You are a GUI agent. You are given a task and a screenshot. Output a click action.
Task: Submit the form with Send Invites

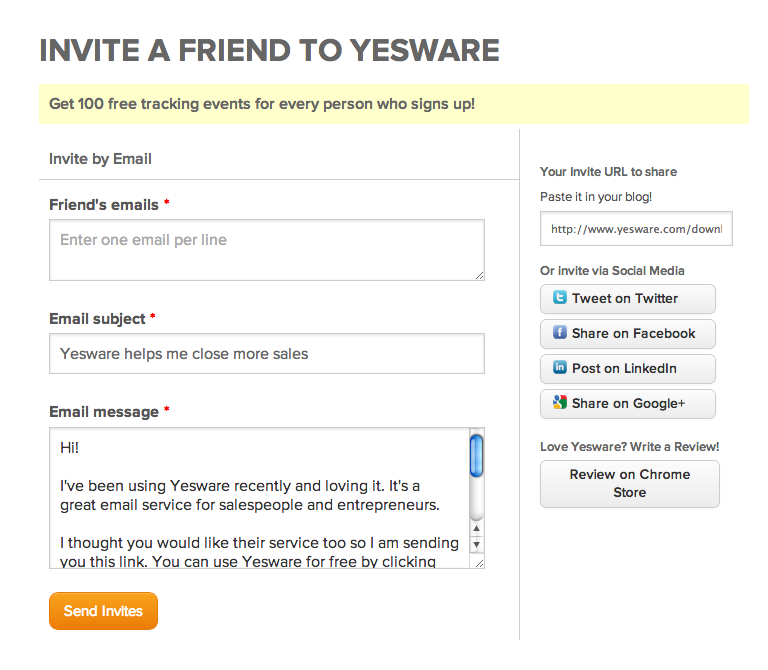point(103,611)
